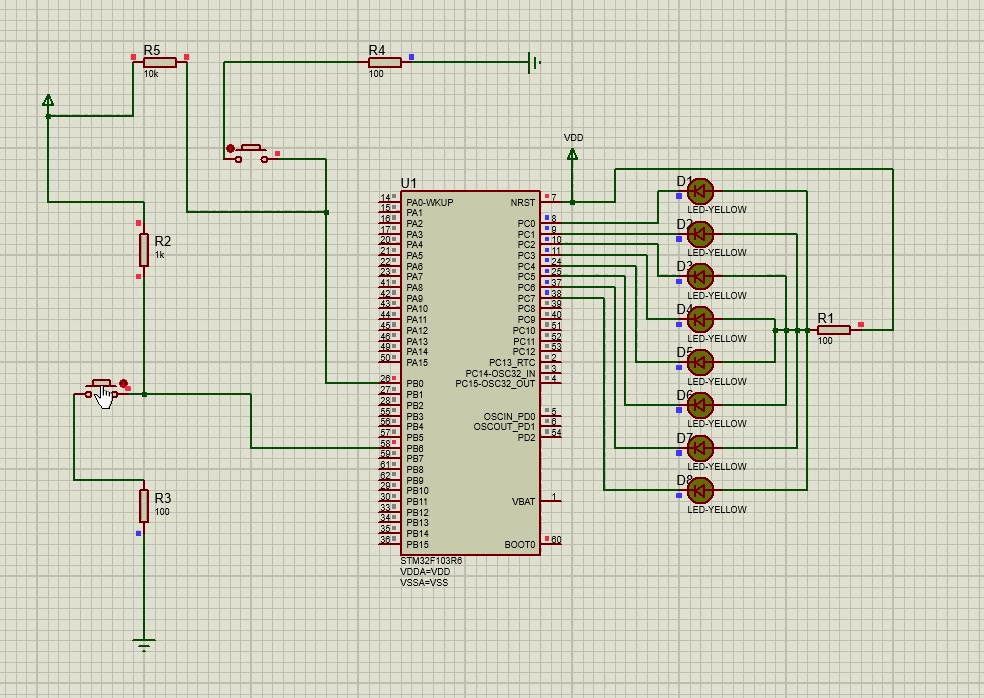
Task: Select the D8 yellow LED
Action: [701, 490]
